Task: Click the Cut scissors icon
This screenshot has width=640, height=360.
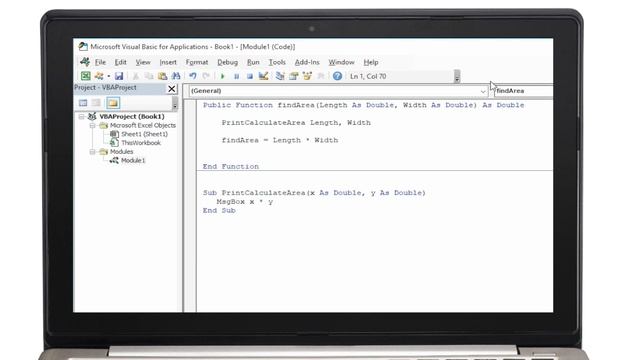Action: 136,76
